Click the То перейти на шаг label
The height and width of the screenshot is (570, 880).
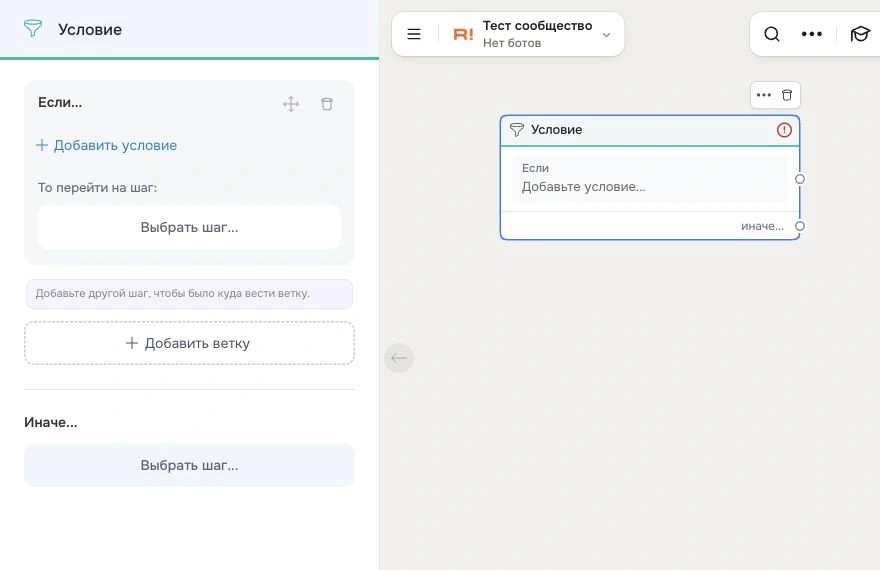[98, 188]
